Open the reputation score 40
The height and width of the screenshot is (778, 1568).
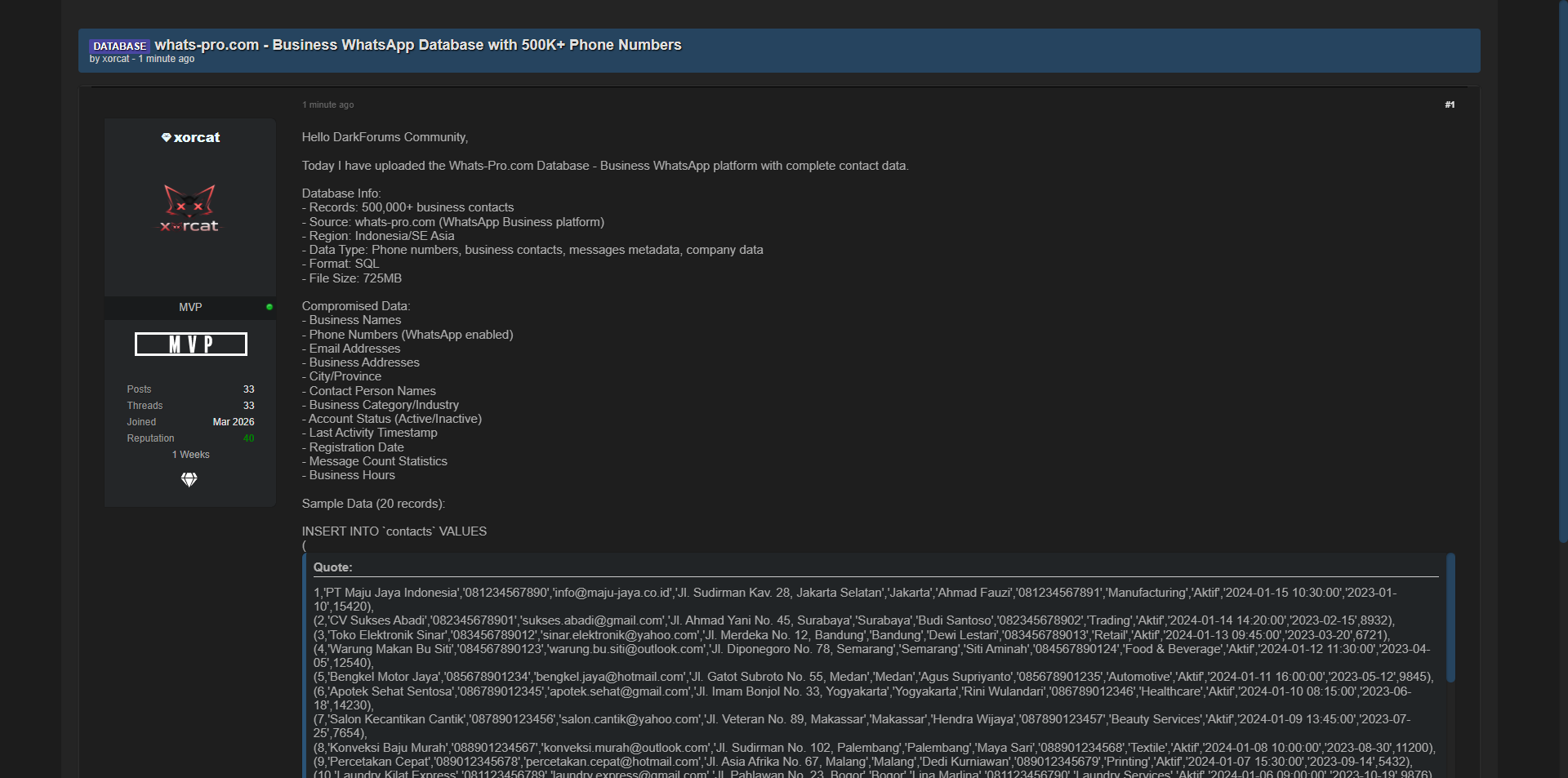[248, 438]
